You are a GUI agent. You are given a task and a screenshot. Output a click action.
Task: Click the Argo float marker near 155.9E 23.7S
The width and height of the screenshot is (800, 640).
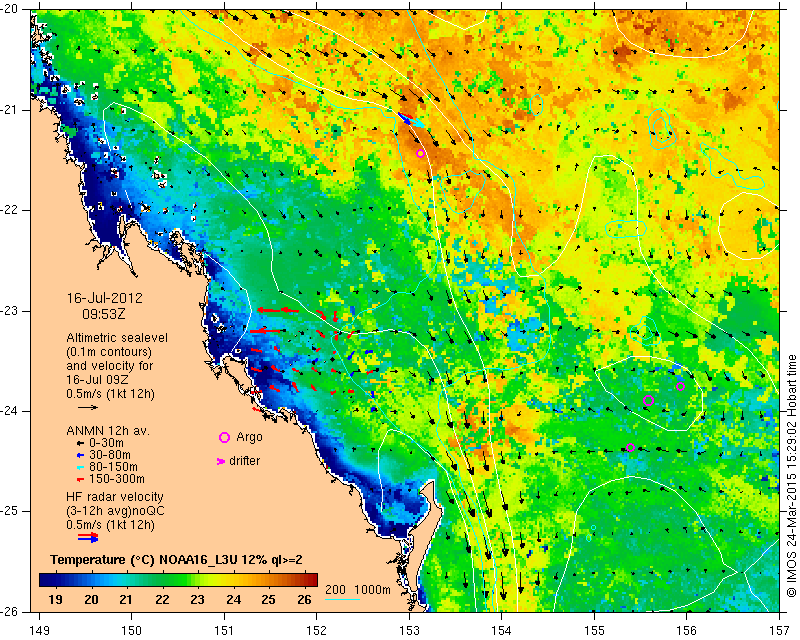coord(680,386)
